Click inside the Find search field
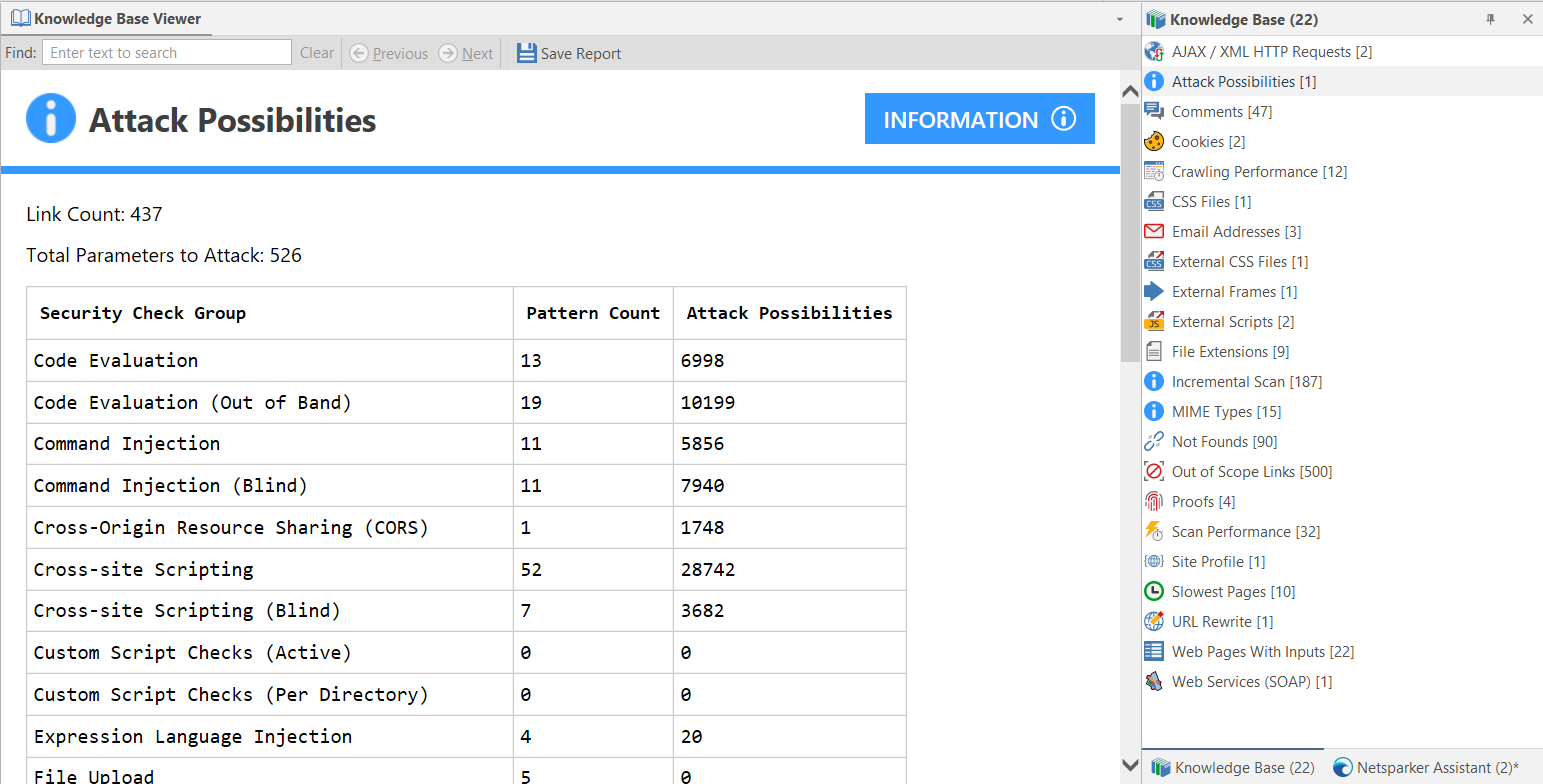 point(165,52)
